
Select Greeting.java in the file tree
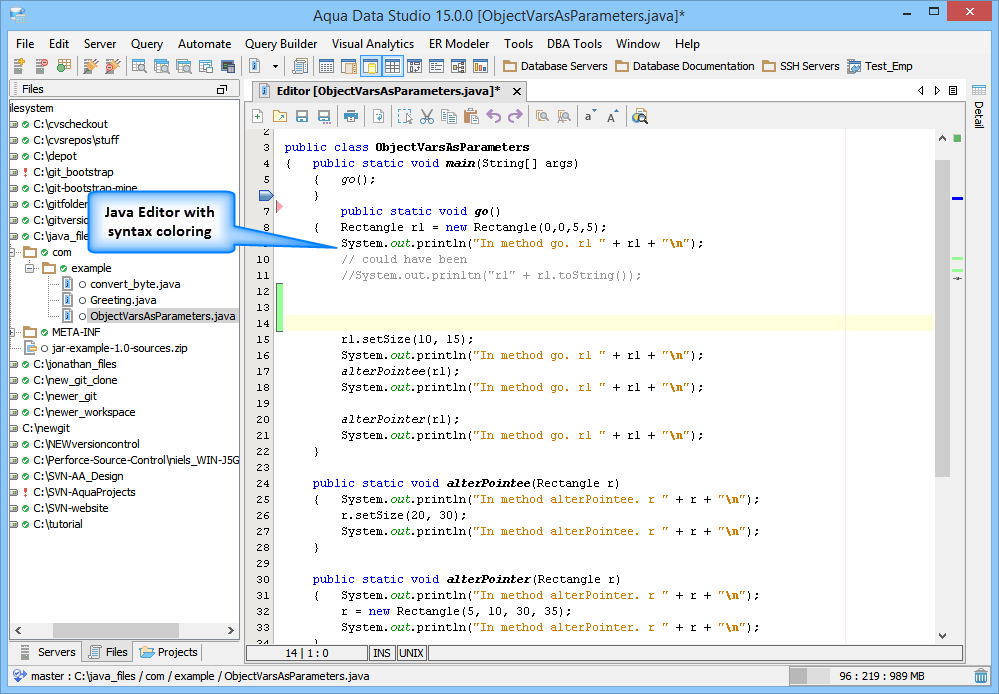pos(122,300)
